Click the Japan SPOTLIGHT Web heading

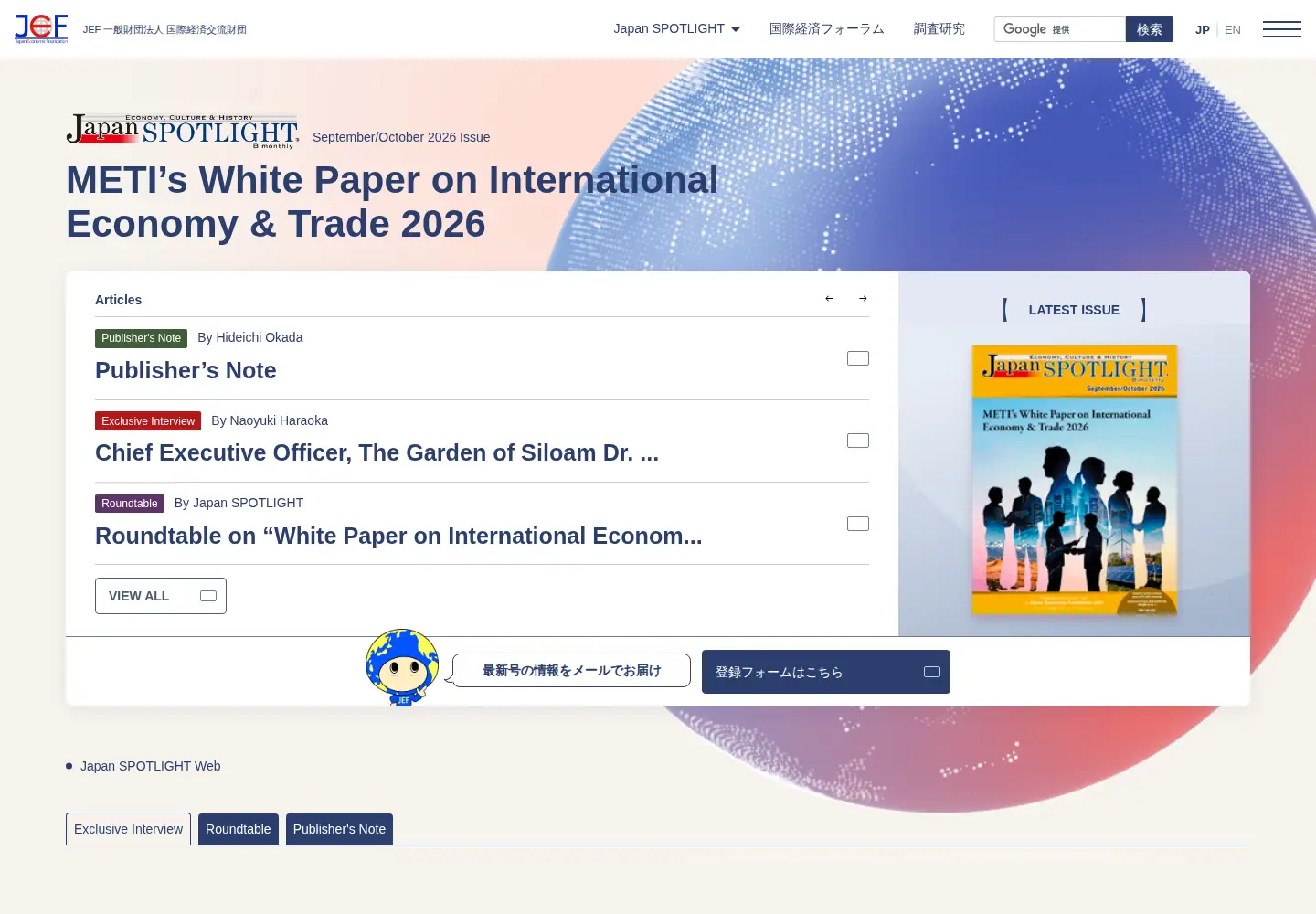[151, 766]
